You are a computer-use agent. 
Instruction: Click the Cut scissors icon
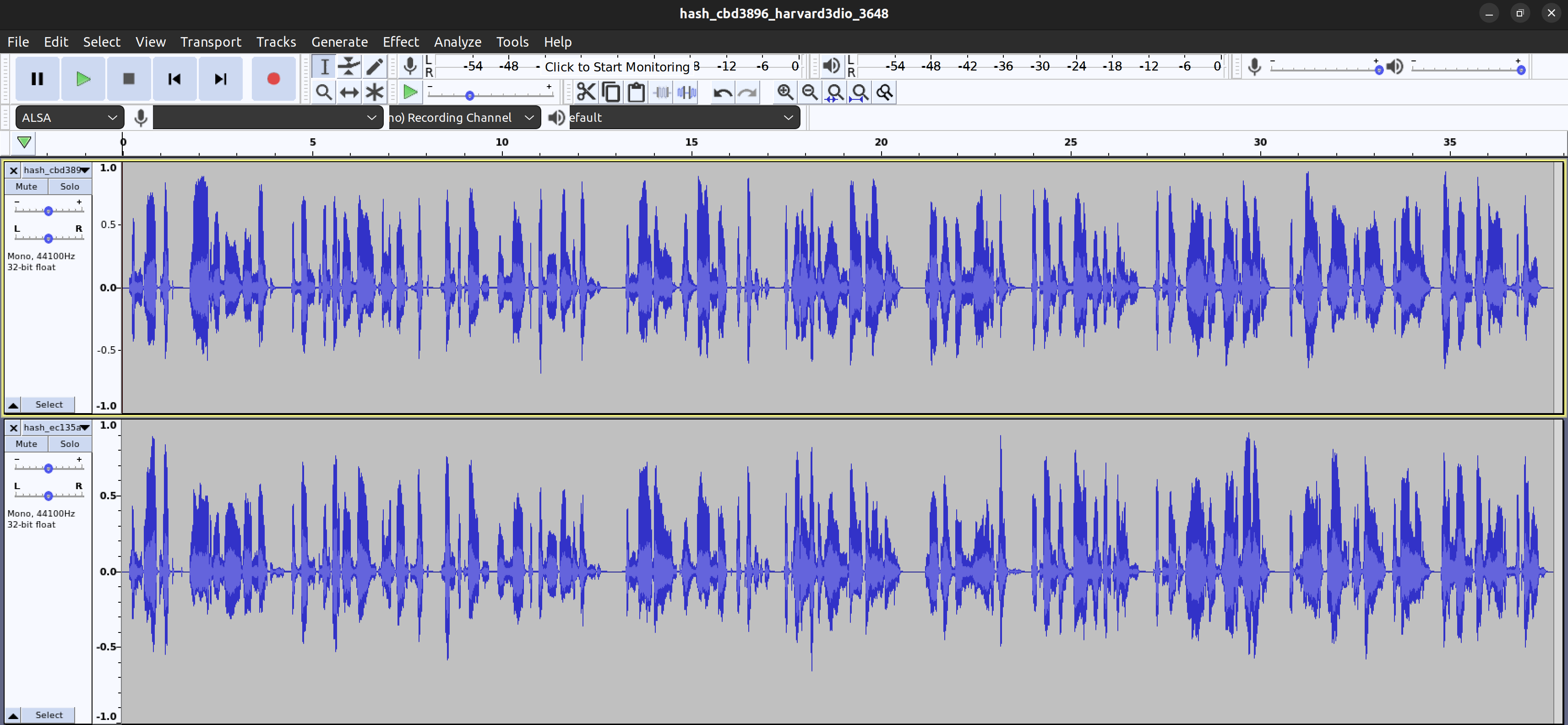coord(586,93)
